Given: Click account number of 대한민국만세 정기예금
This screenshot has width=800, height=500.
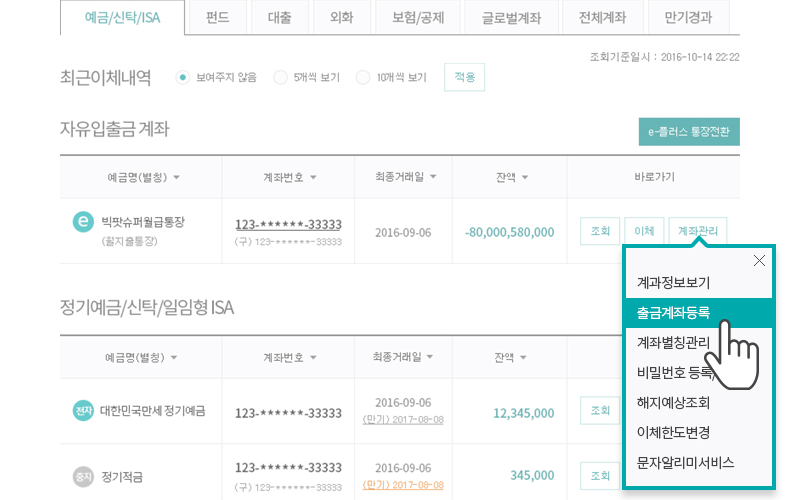Looking at the screenshot, I should [288, 413].
